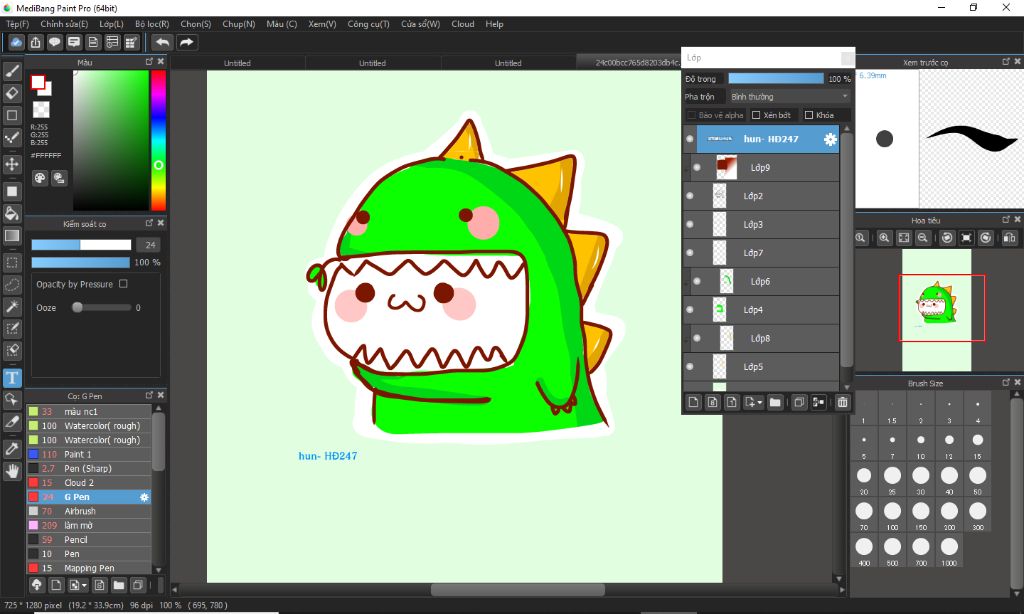The height and width of the screenshot is (614, 1024).
Task: Click the export/share toolbar icon
Action: click(35, 42)
